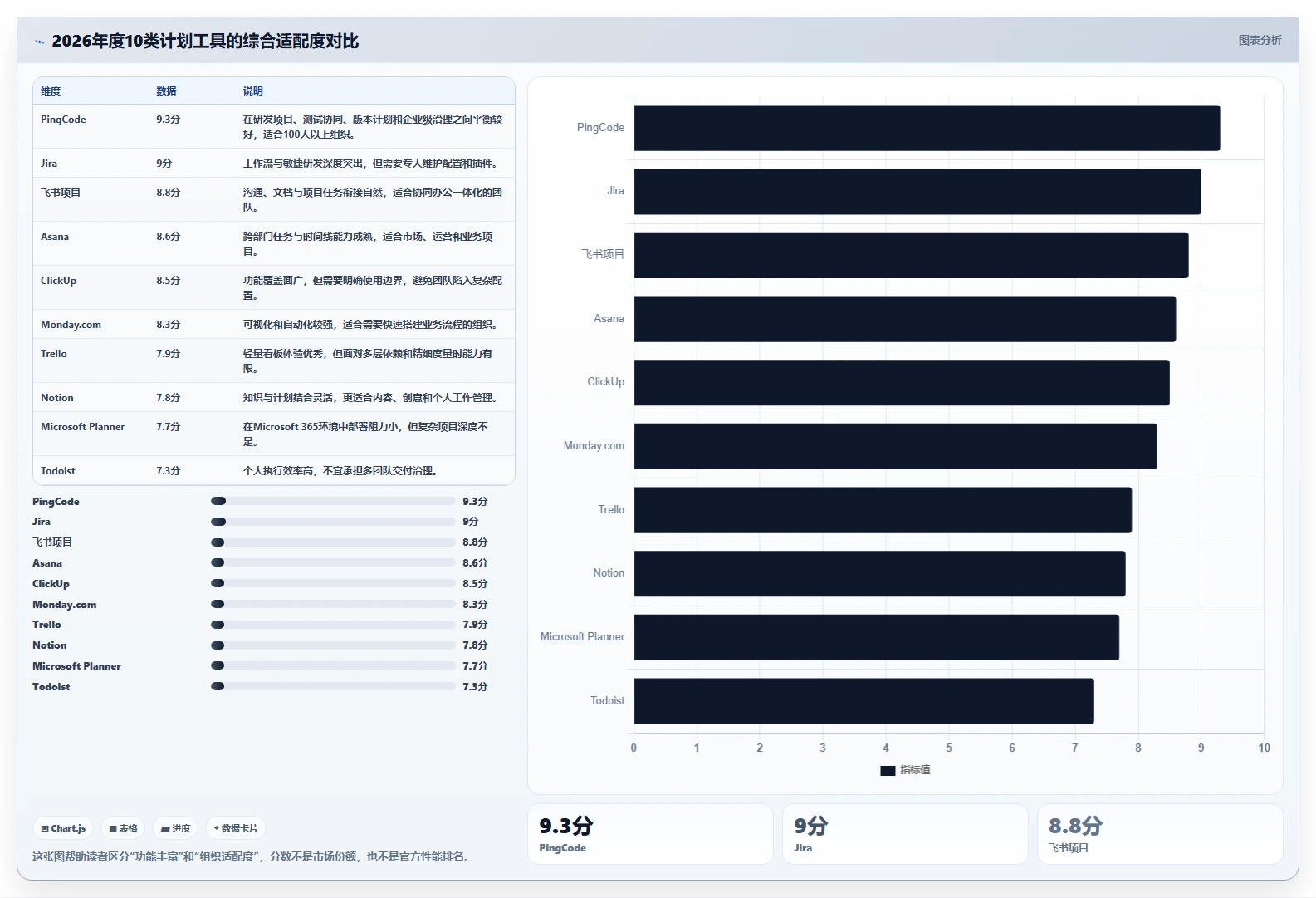Click the Chart.js tag chip
1316x898 pixels.
(x=63, y=828)
